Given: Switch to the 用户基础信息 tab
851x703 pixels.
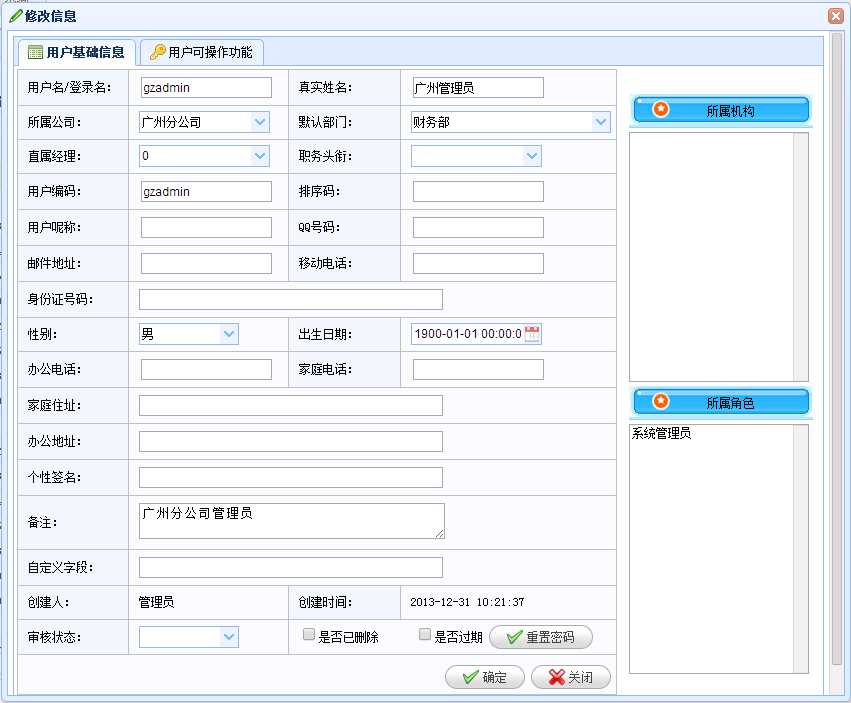Looking at the screenshot, I should coord(76,52).
